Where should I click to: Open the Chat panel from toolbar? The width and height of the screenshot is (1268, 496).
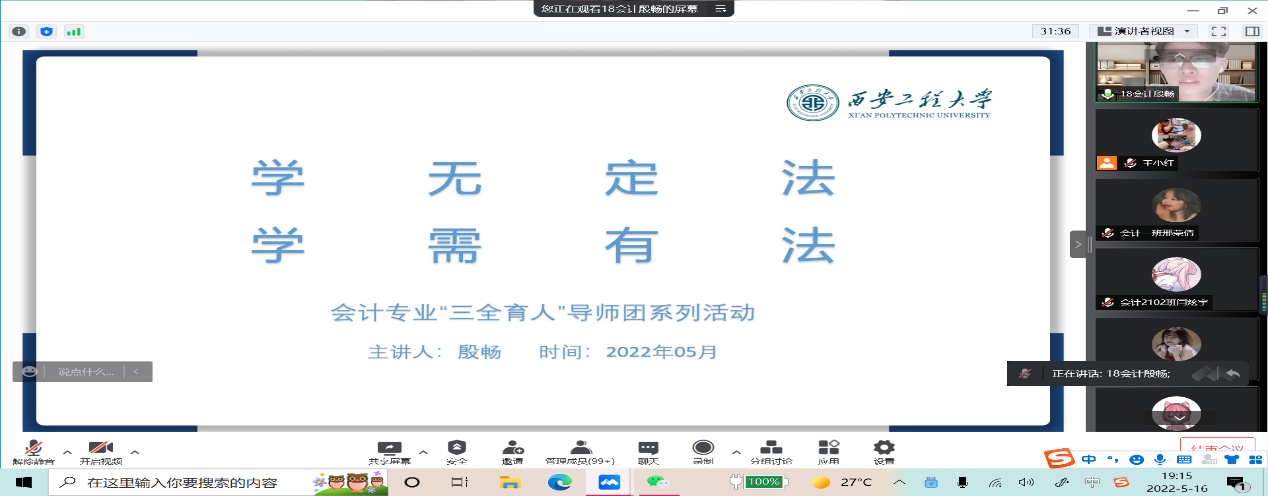[648, 450]
